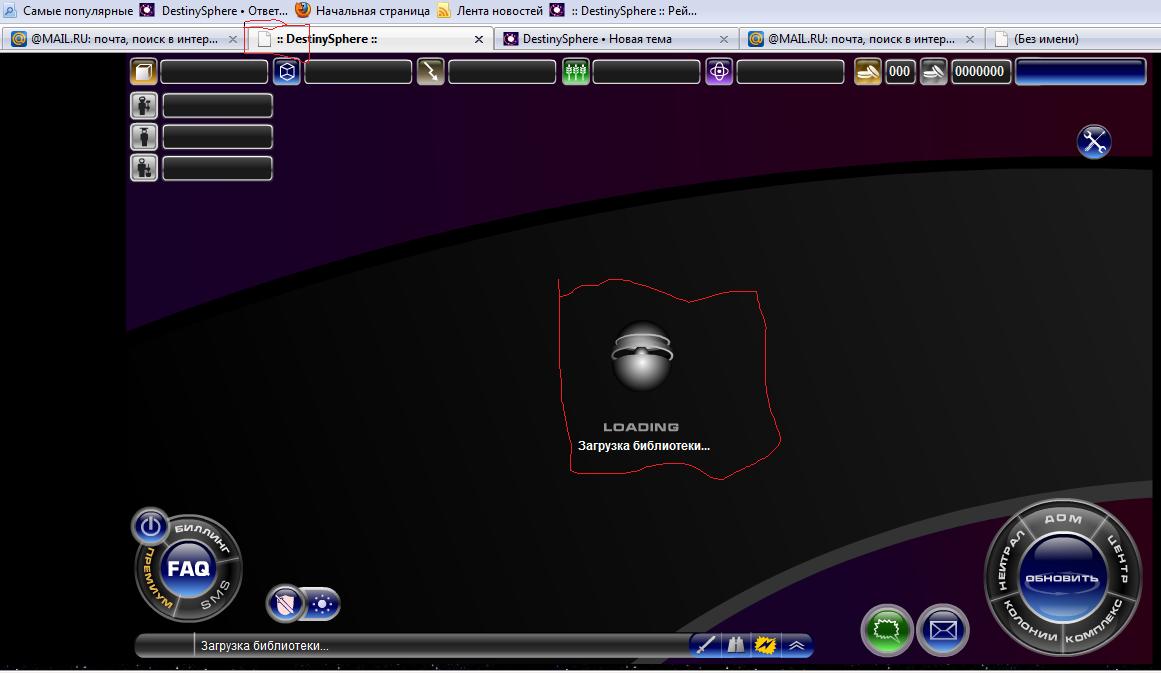Open БИЛЛИНГ on the FAQ dial

(202, 538)
